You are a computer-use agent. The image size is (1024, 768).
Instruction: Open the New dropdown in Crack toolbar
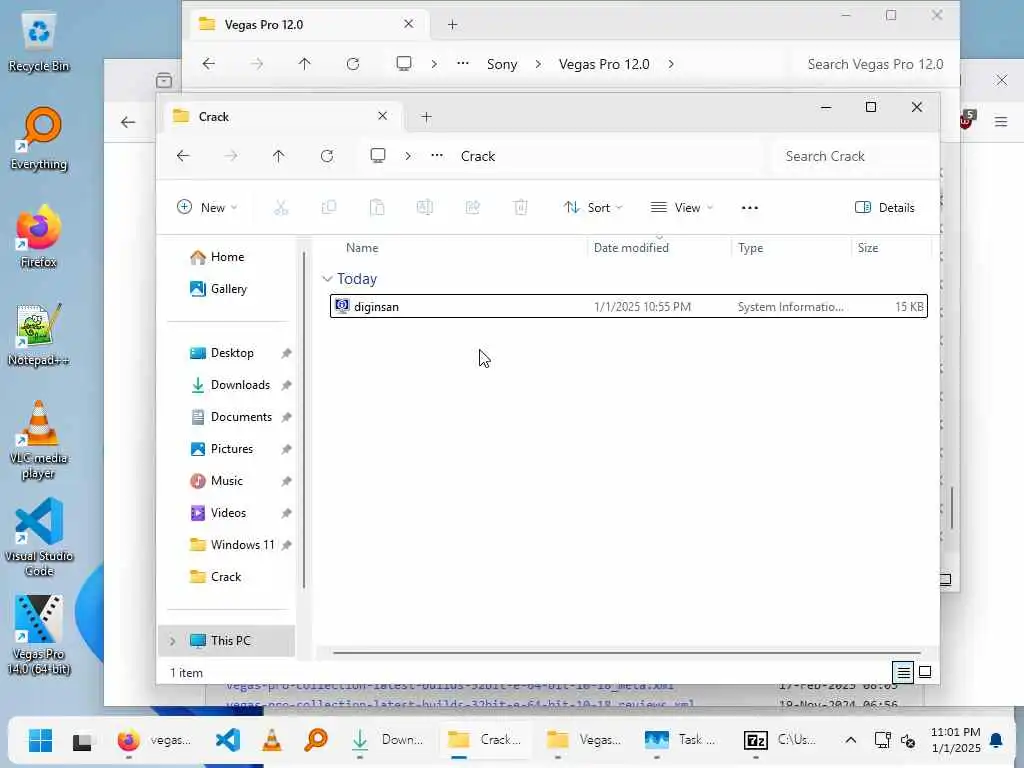click(x=207, y=208)
